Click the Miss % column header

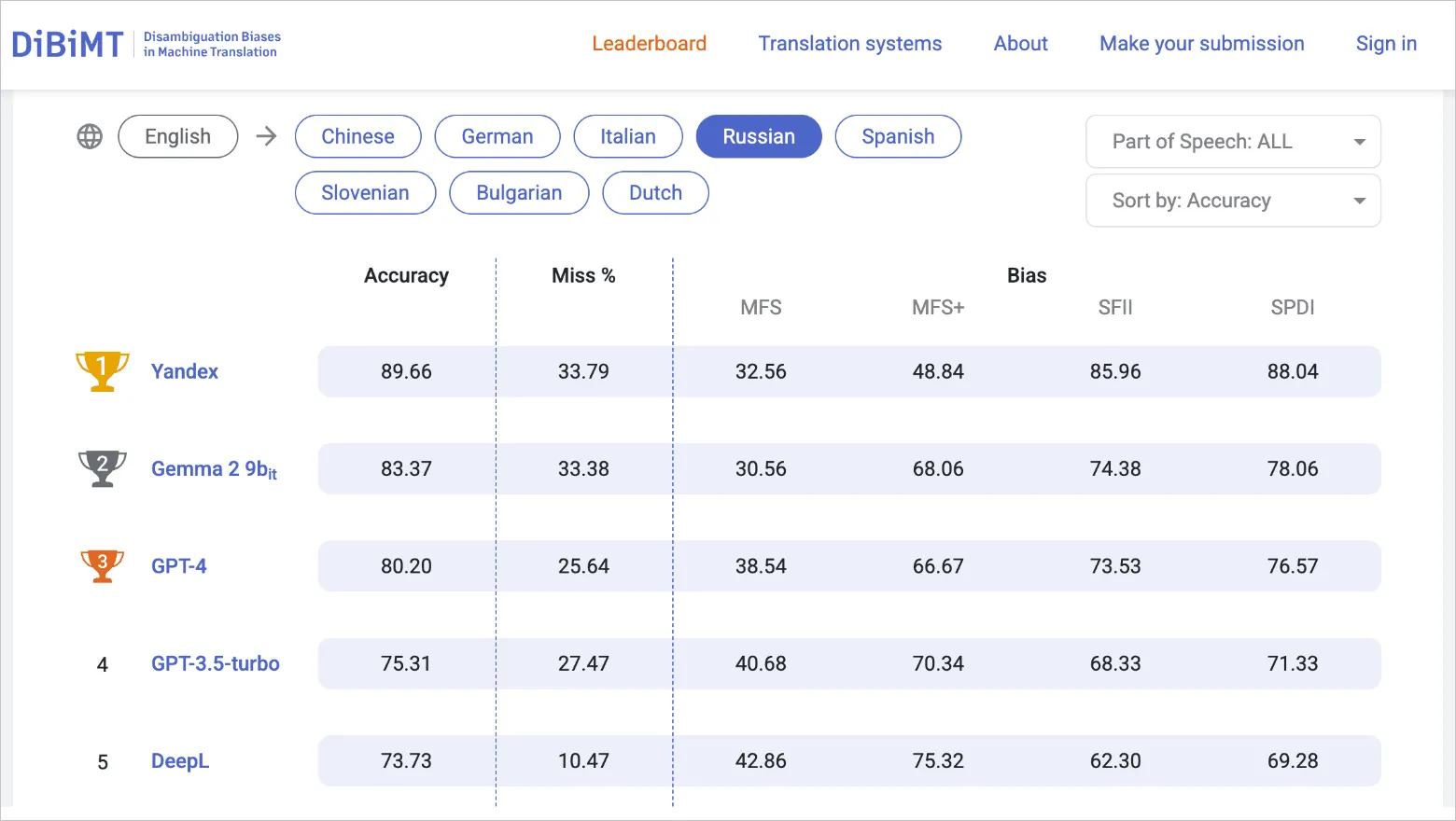click(583, 275)
